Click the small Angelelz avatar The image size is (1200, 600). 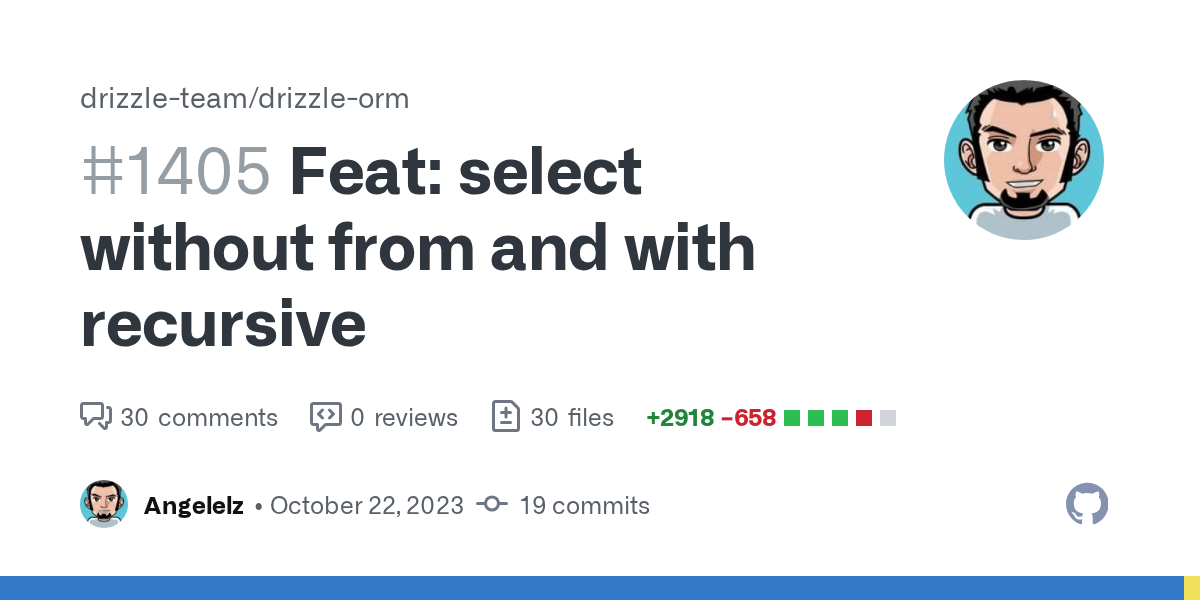[104, 505]
